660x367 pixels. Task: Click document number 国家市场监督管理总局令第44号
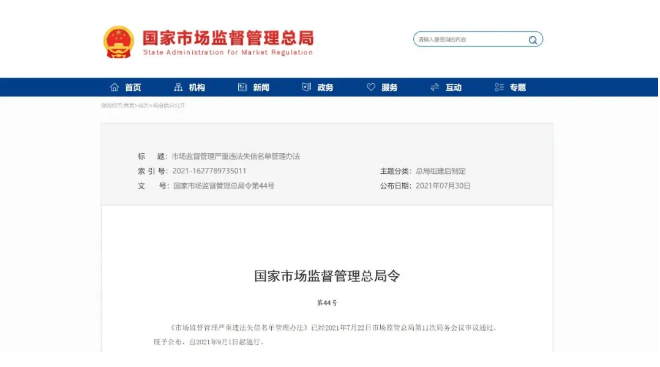click(x=224, y=186)
